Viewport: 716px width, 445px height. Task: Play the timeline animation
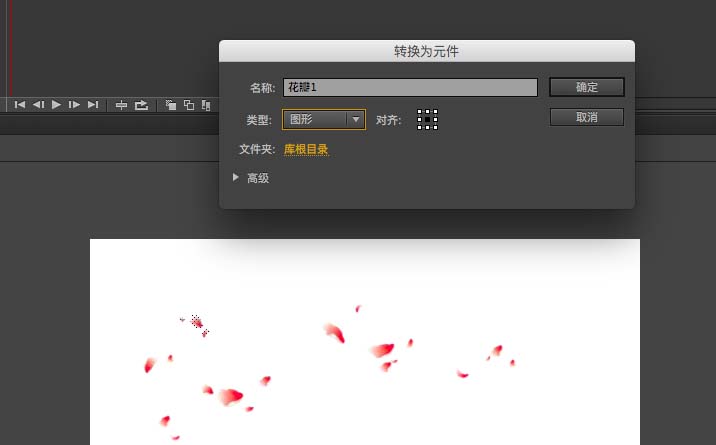tap(56, 105)
